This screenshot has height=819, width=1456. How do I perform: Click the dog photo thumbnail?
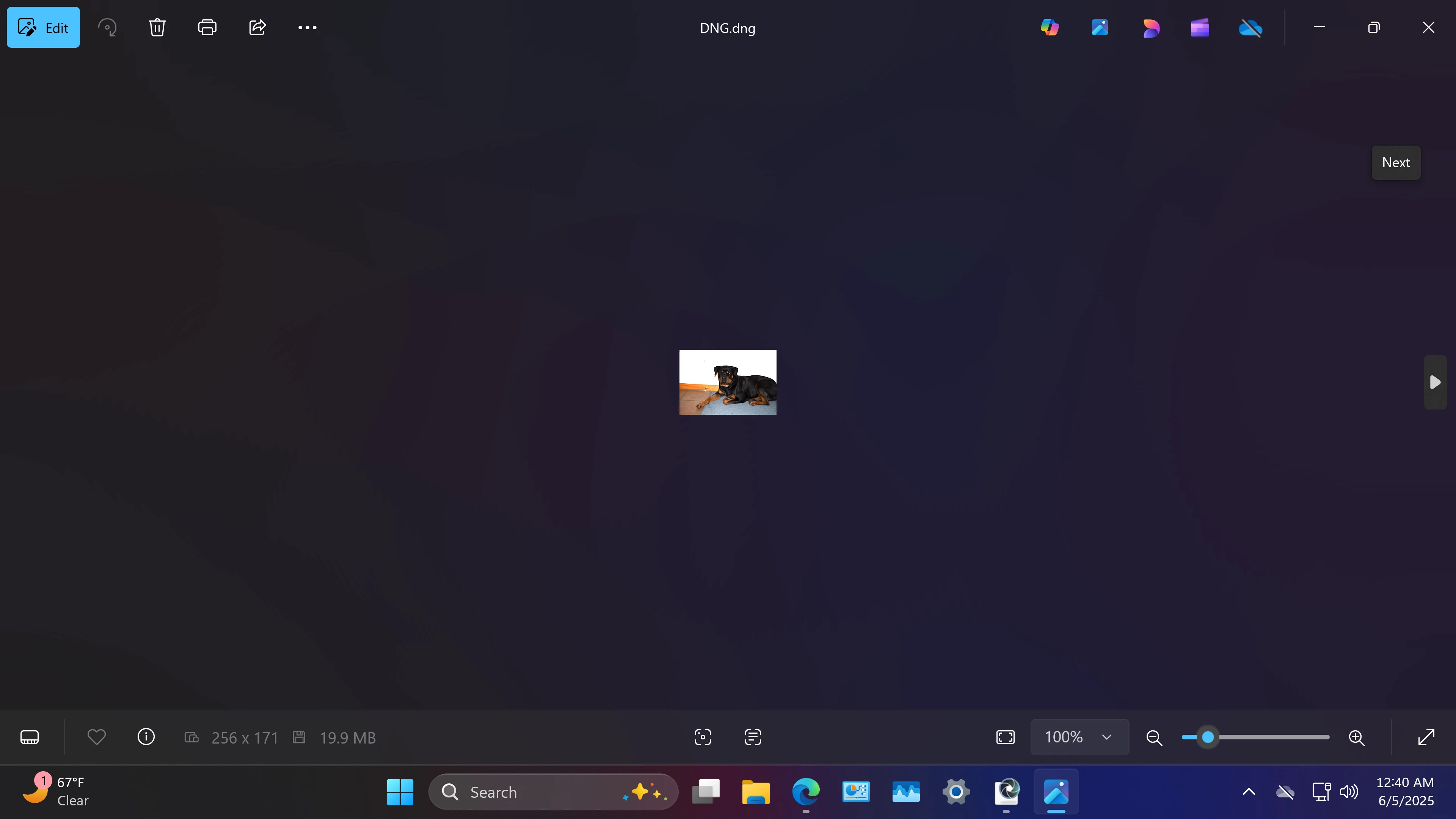click(728, 382)
